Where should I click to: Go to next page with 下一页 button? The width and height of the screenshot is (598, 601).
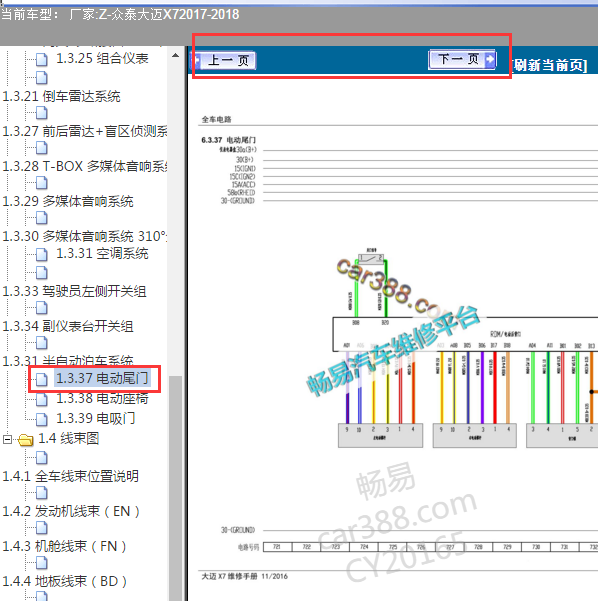click(462, 59)
